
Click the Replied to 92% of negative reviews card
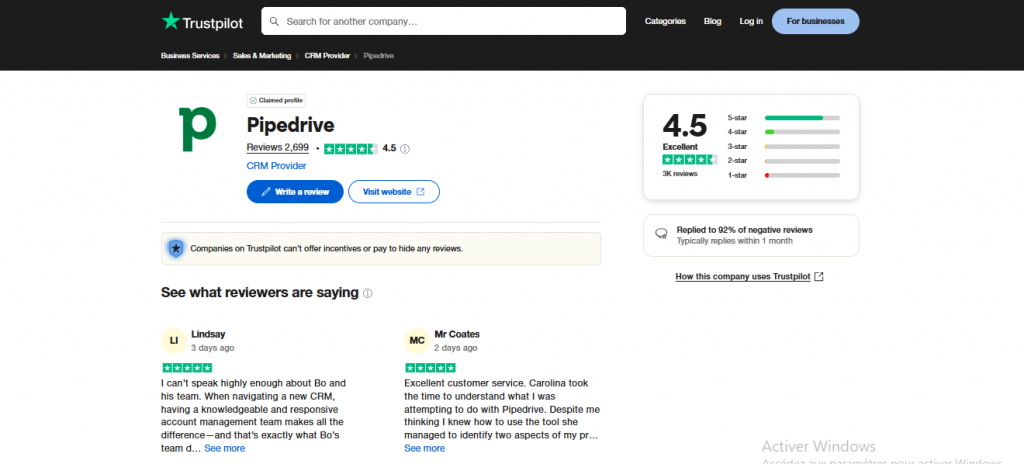click(751, 235)
